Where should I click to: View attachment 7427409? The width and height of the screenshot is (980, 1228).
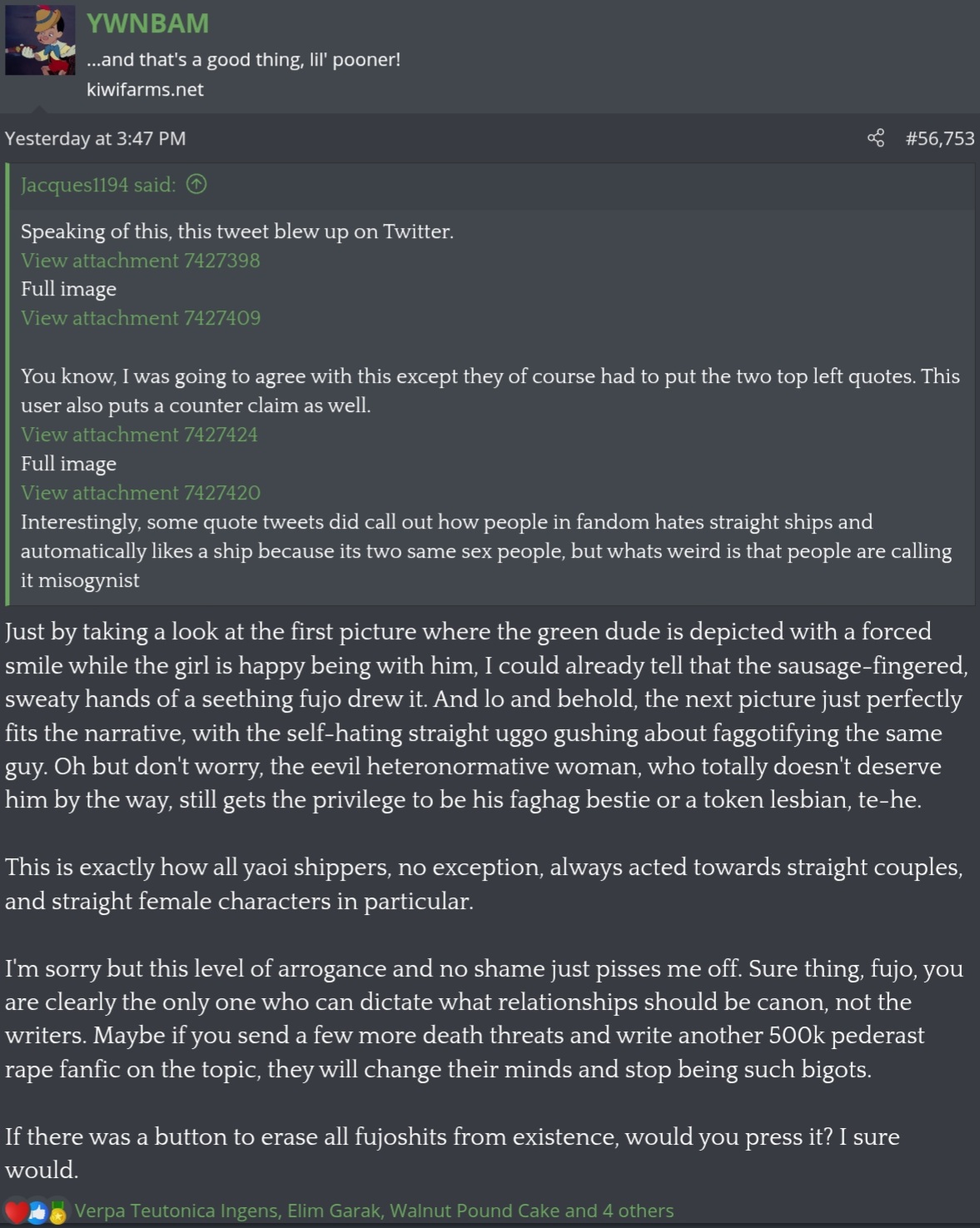point(141,318)
